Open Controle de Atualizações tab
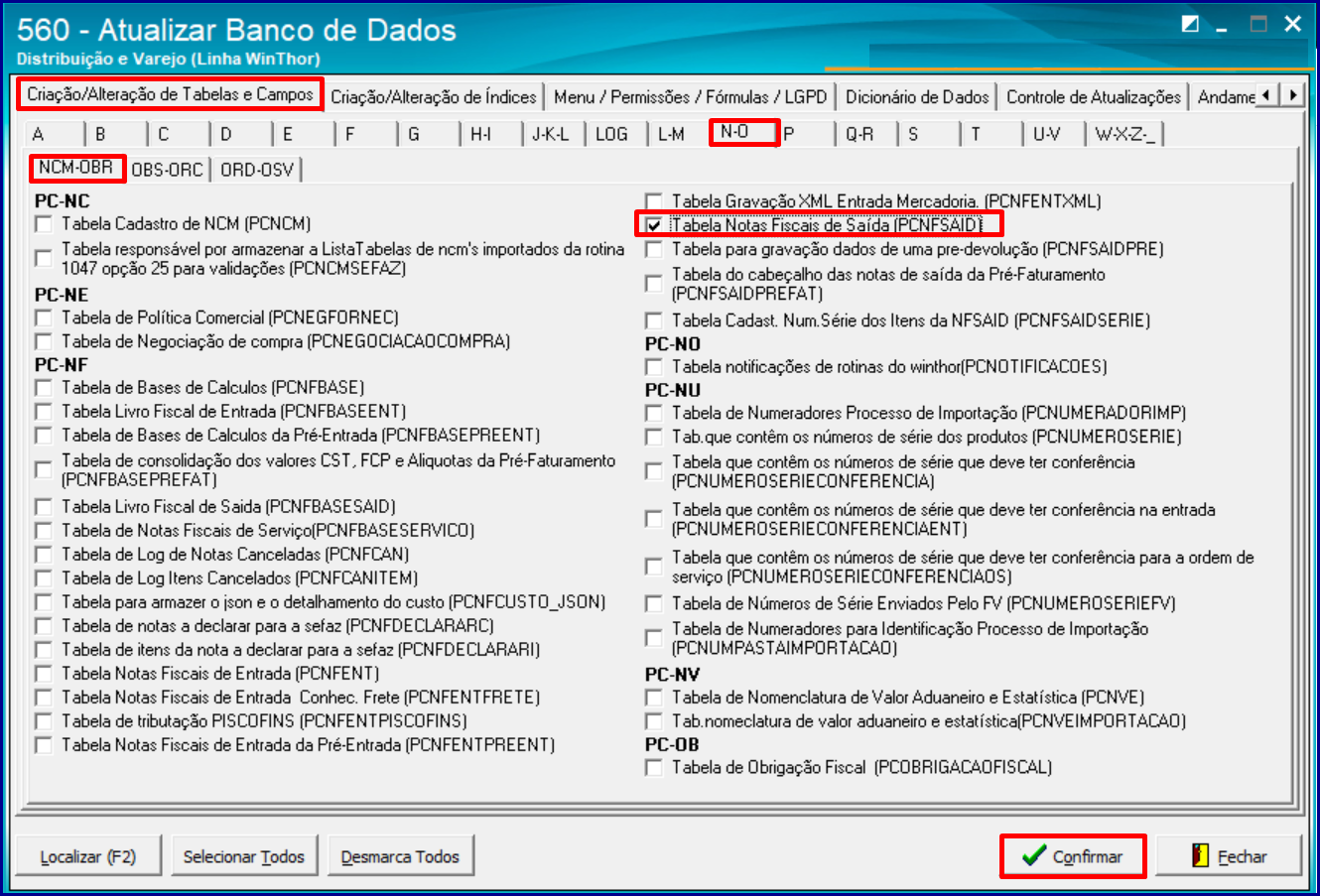 (x=1094, y=97)
